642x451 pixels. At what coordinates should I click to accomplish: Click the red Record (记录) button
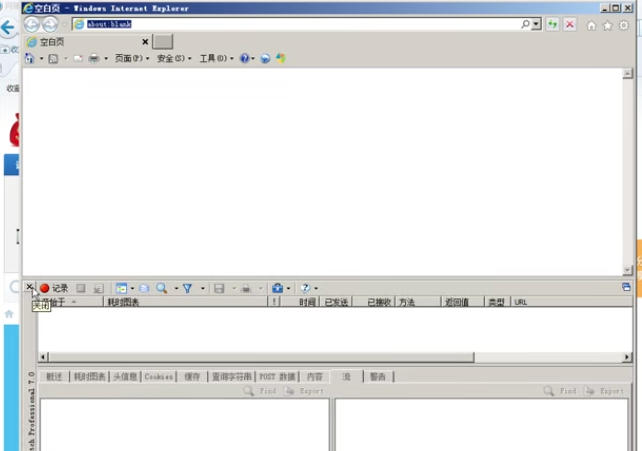pos(54,288)
